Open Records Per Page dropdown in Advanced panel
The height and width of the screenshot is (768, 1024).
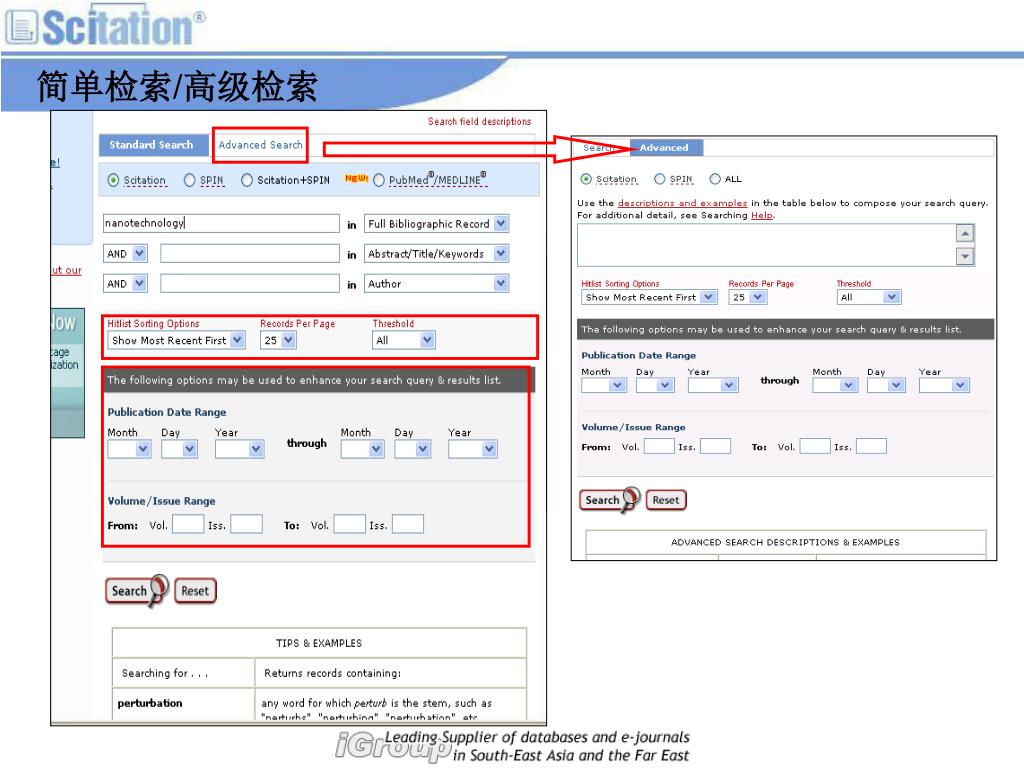(748, 297)
